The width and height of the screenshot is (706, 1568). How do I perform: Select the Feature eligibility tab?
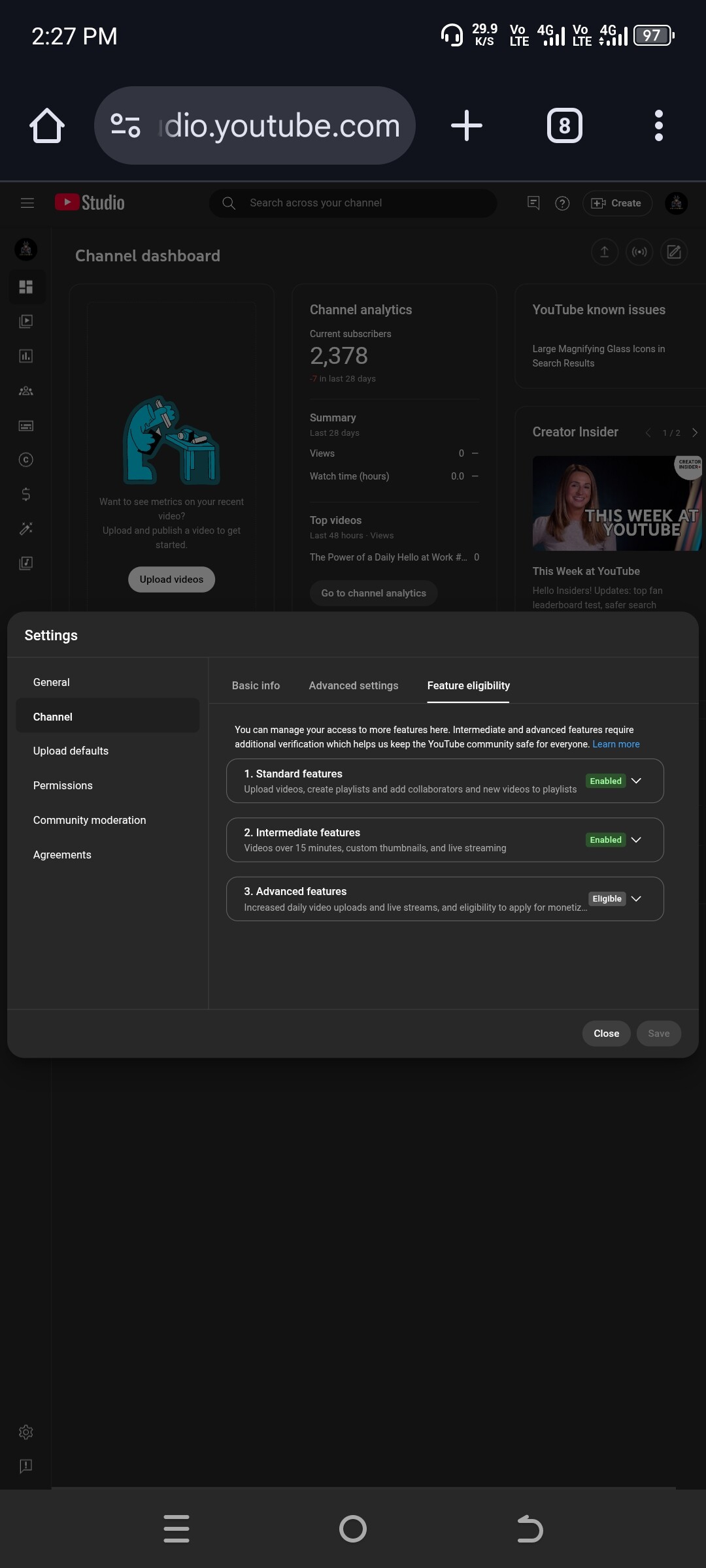click(x=469, y=685)
